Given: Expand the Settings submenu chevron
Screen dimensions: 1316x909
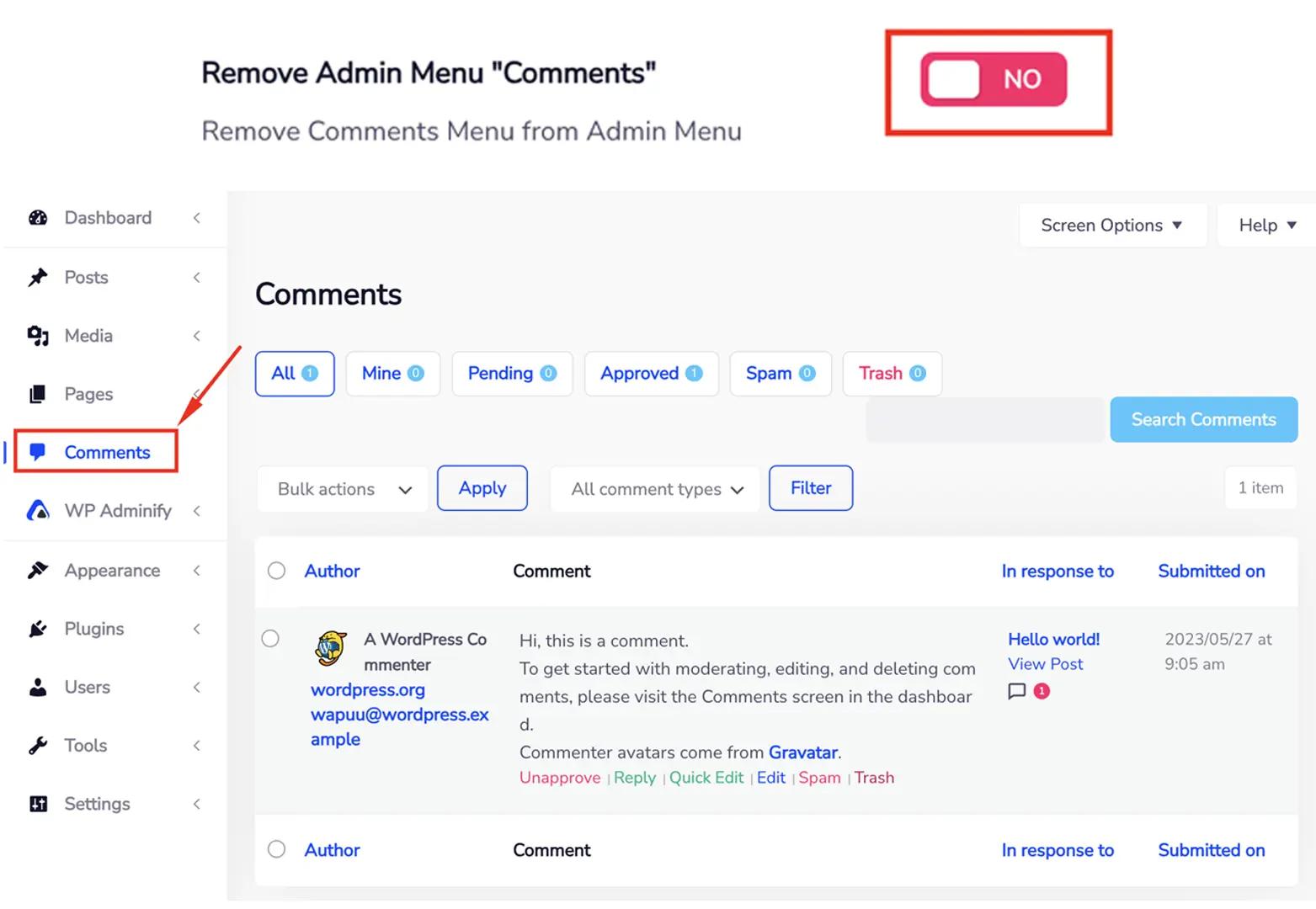Looking at the screenshot, I should point(196,804).
